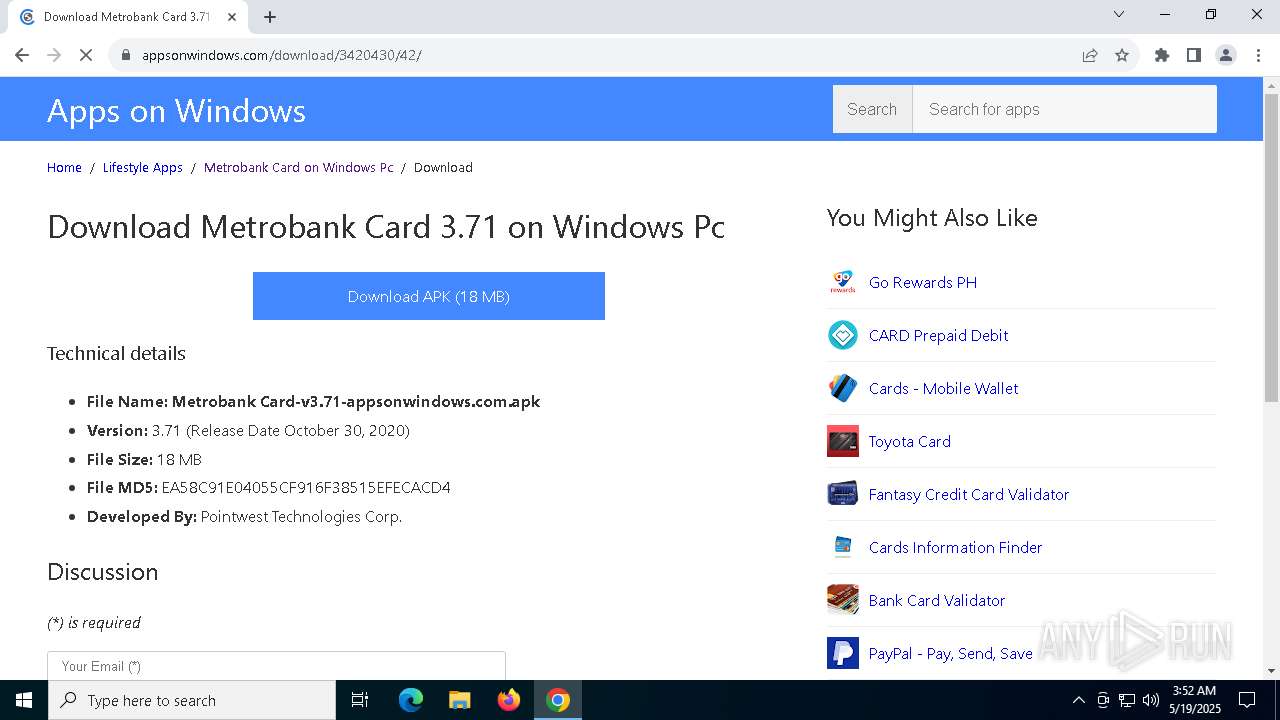Click the browser back arrow
1280x720 pixels.
(x=22, y=55)
